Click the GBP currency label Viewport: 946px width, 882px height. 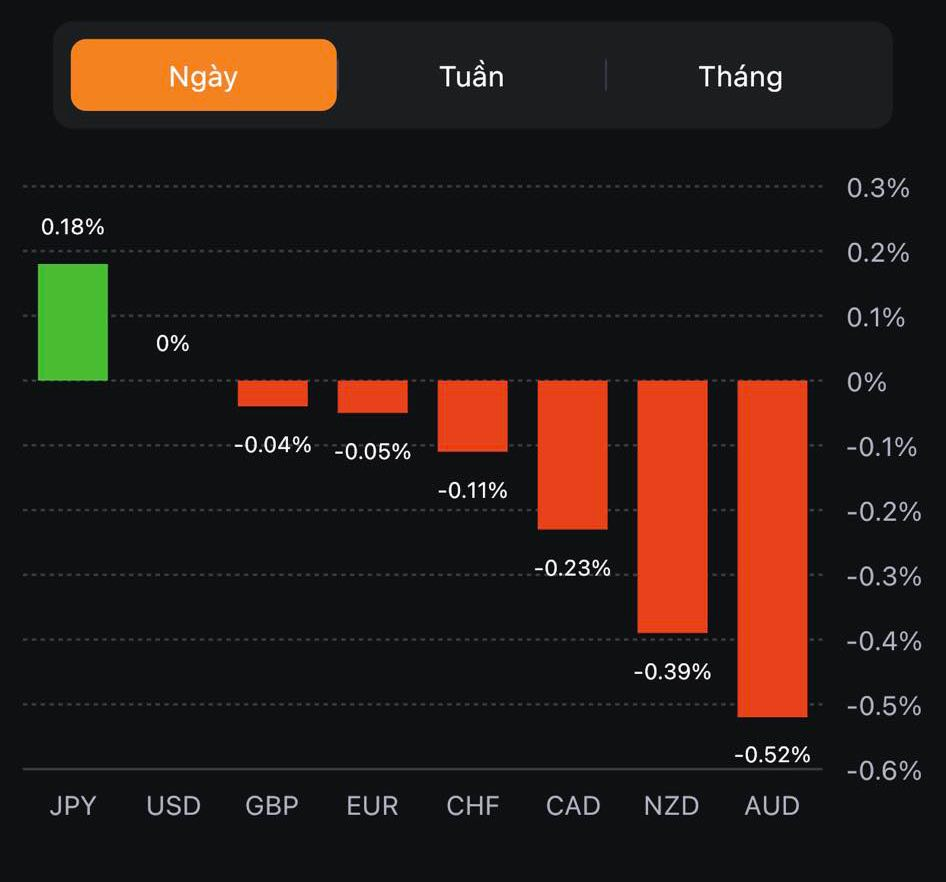click(272, 806)
